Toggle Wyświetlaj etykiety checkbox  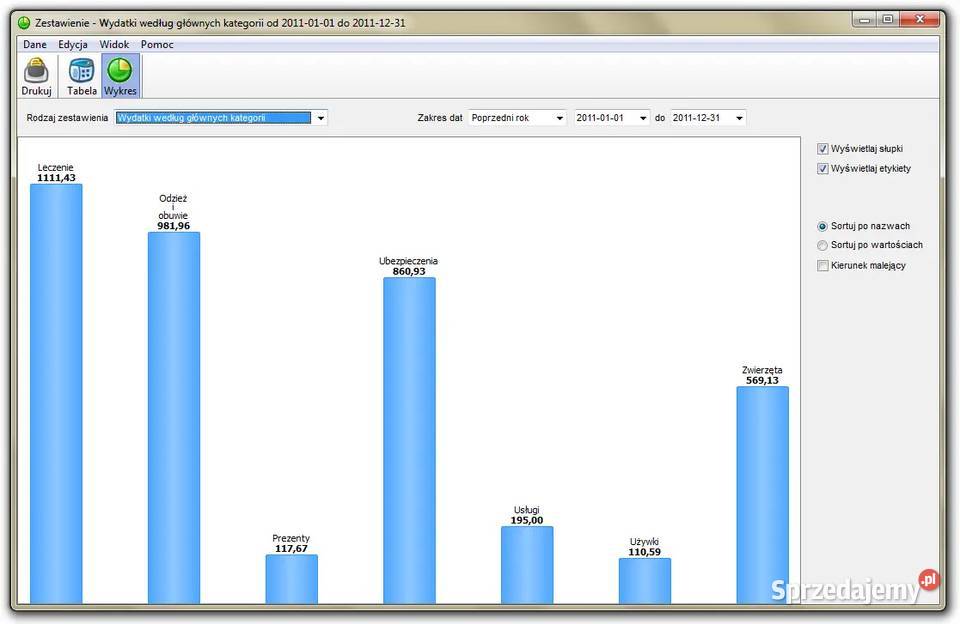coord(823,169)
